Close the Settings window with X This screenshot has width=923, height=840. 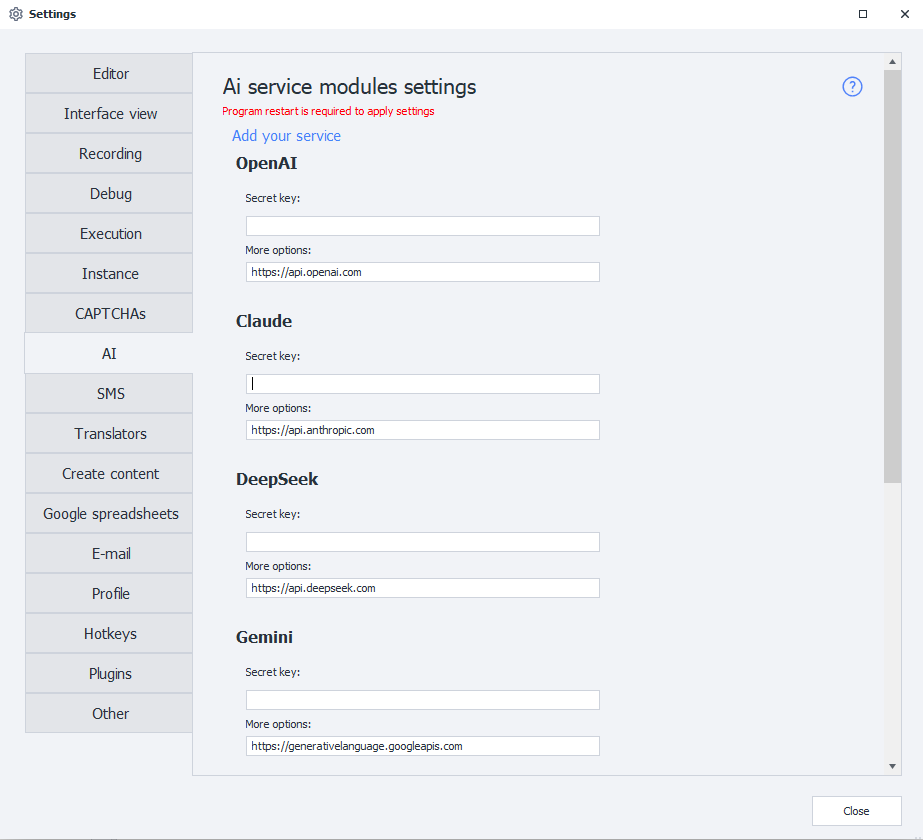[905, 14]
